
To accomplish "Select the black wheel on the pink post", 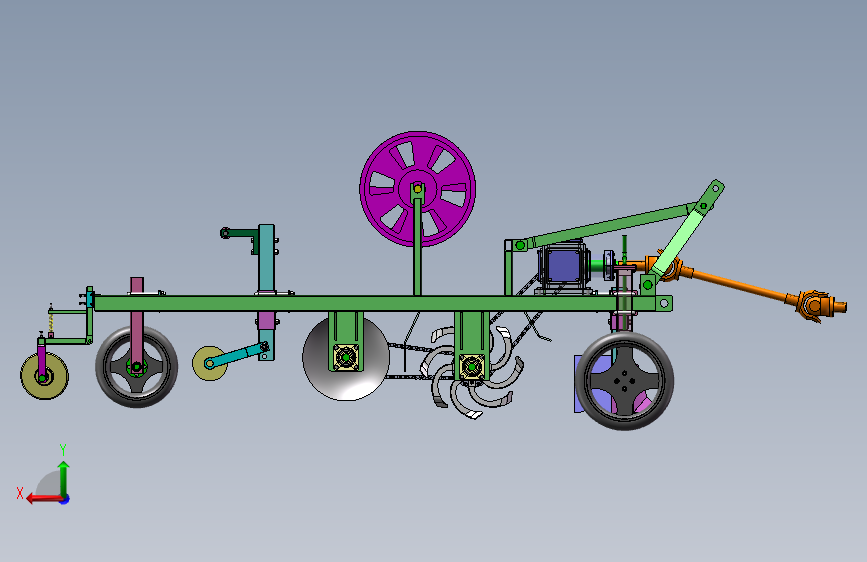I will (x=137, y=367).
